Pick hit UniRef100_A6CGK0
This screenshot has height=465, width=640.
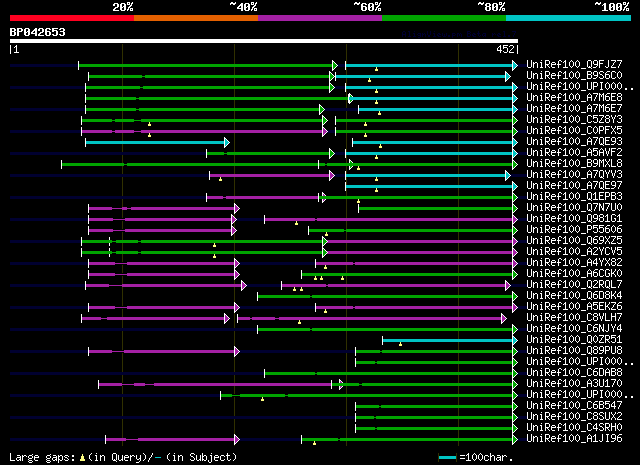tap(574, 274)
